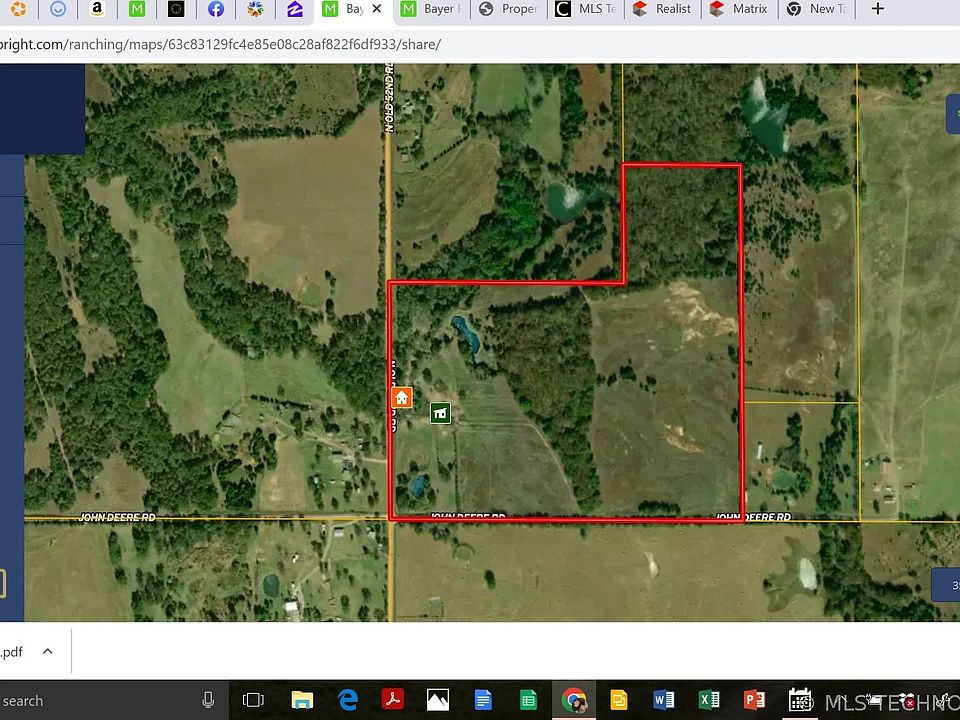Click the Windows taskbar search box
The height and width of the screenshot is (720, 960).
(90, 700)
